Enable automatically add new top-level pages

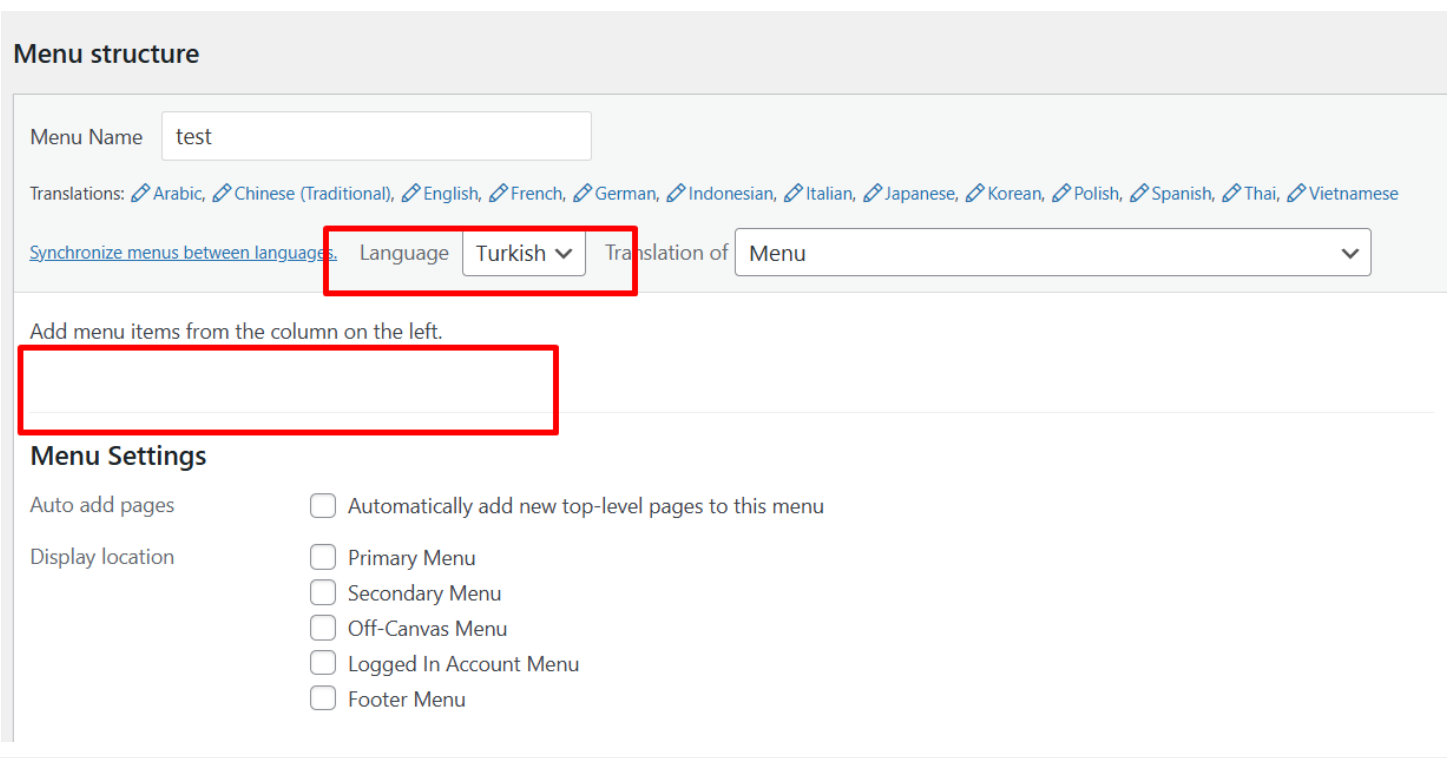pos(323,506)
